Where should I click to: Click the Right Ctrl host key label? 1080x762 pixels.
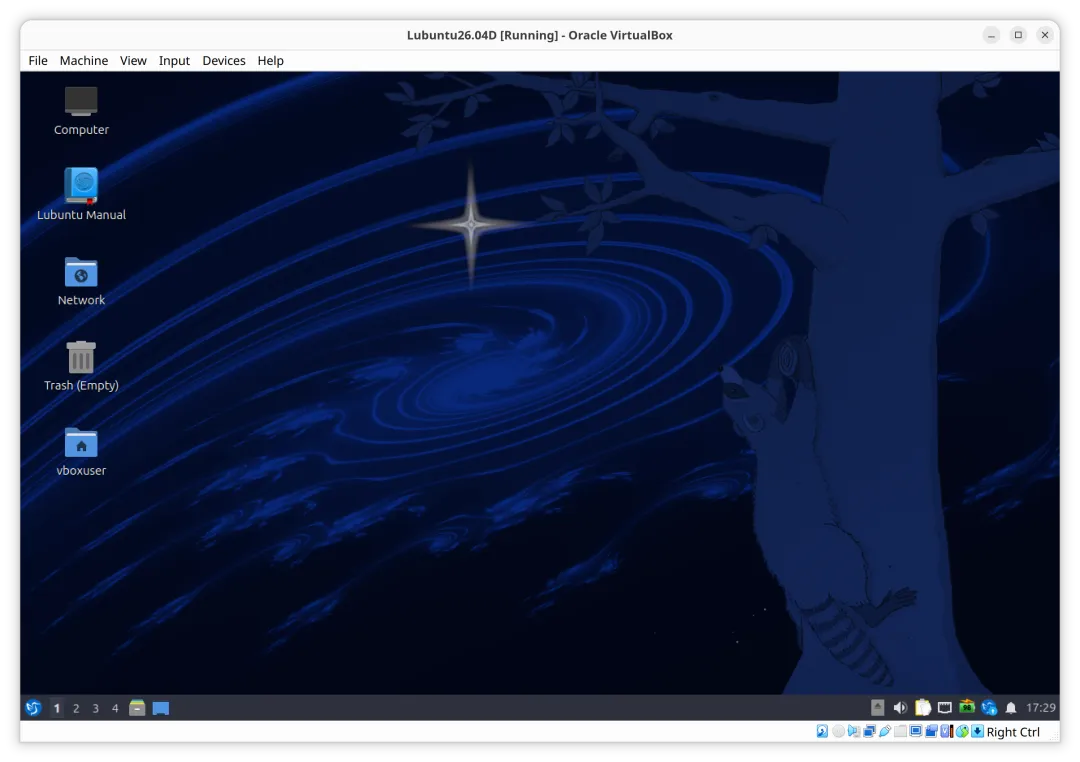click(1013, 732)
